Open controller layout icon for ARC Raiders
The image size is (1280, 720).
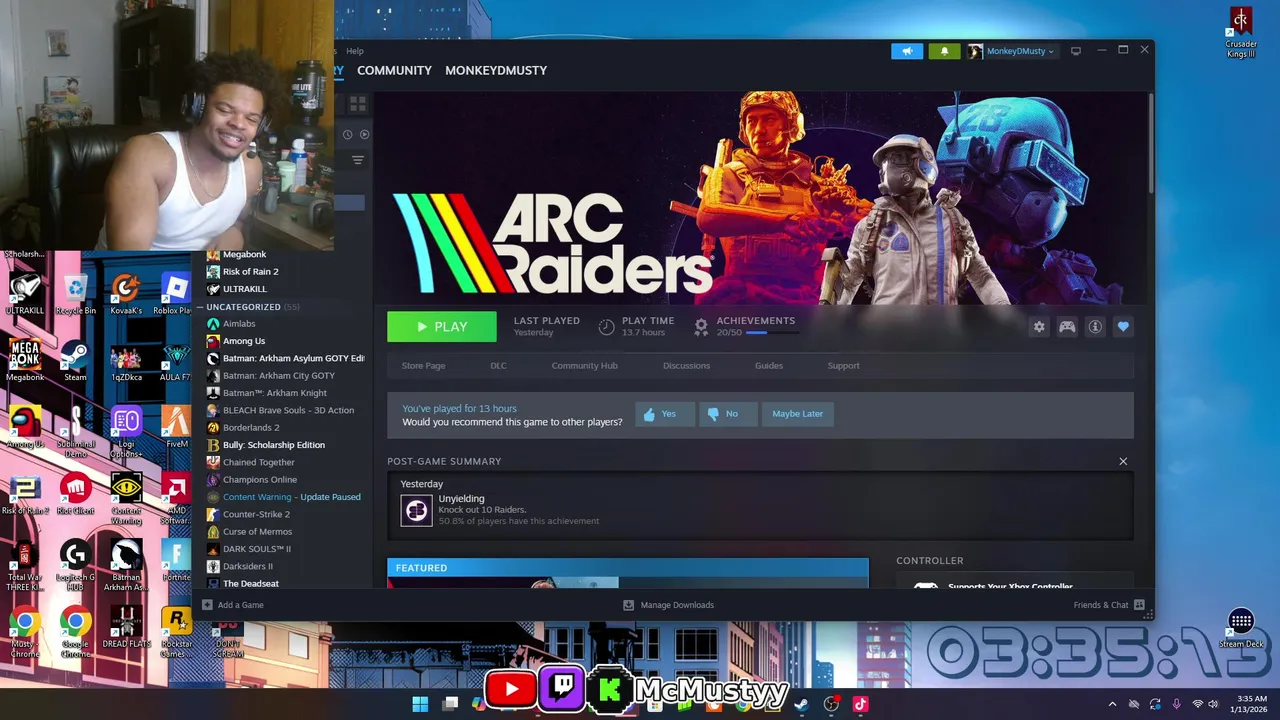pyautogui.click(x=1067, y=327)
